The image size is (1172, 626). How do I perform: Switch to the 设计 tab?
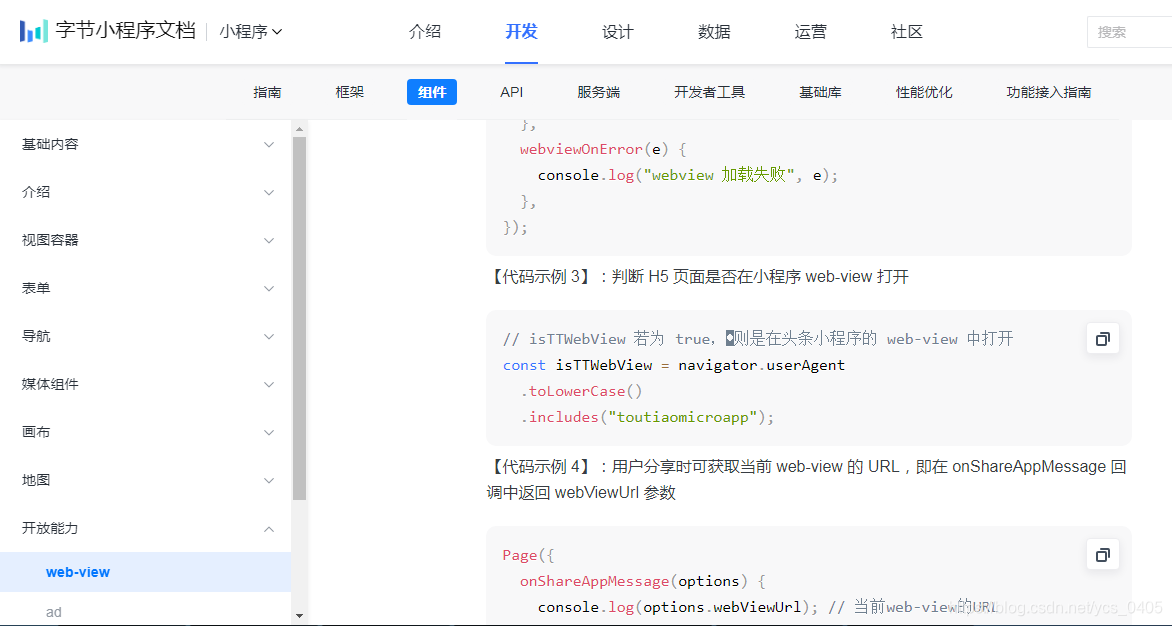[617, 31]
